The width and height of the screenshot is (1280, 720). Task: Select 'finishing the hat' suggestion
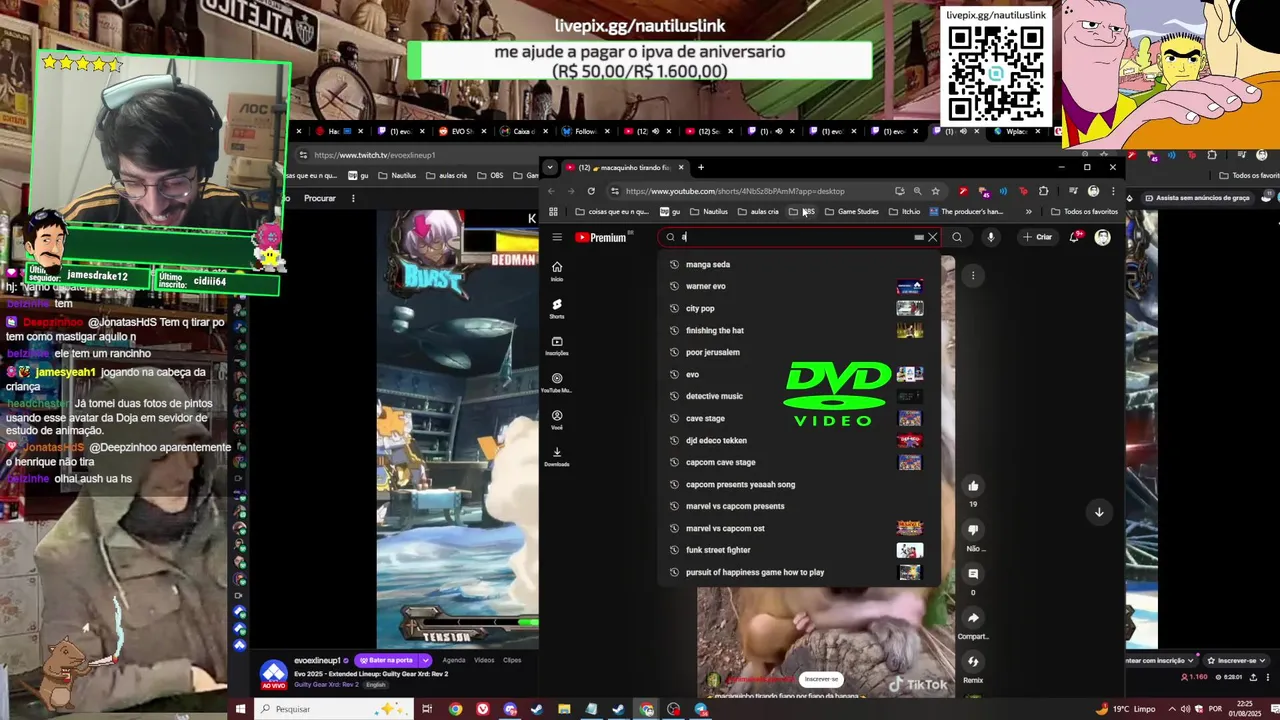[798, 330]
